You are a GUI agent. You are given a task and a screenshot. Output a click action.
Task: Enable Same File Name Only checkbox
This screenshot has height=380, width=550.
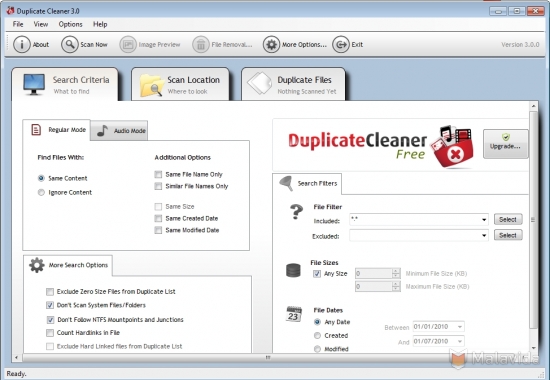(158, 174)
